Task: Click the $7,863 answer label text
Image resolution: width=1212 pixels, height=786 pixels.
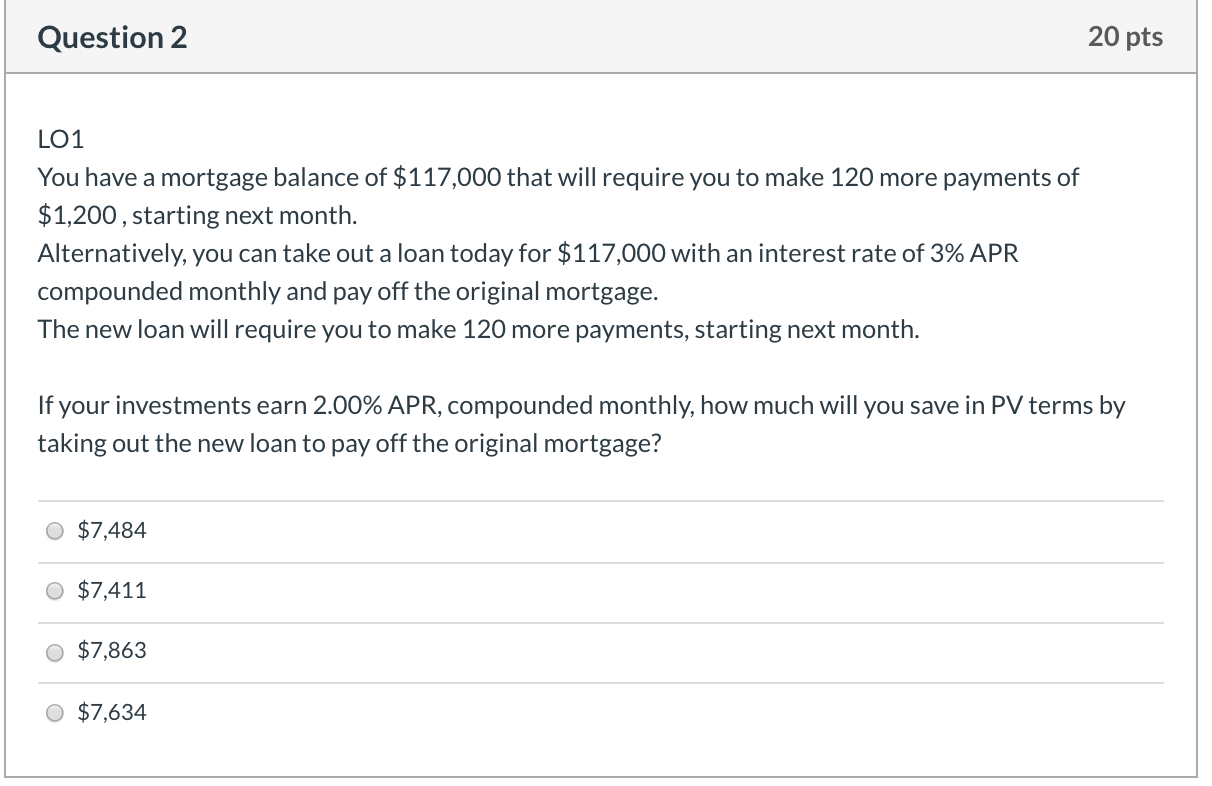Action: [x=110, y=652]
